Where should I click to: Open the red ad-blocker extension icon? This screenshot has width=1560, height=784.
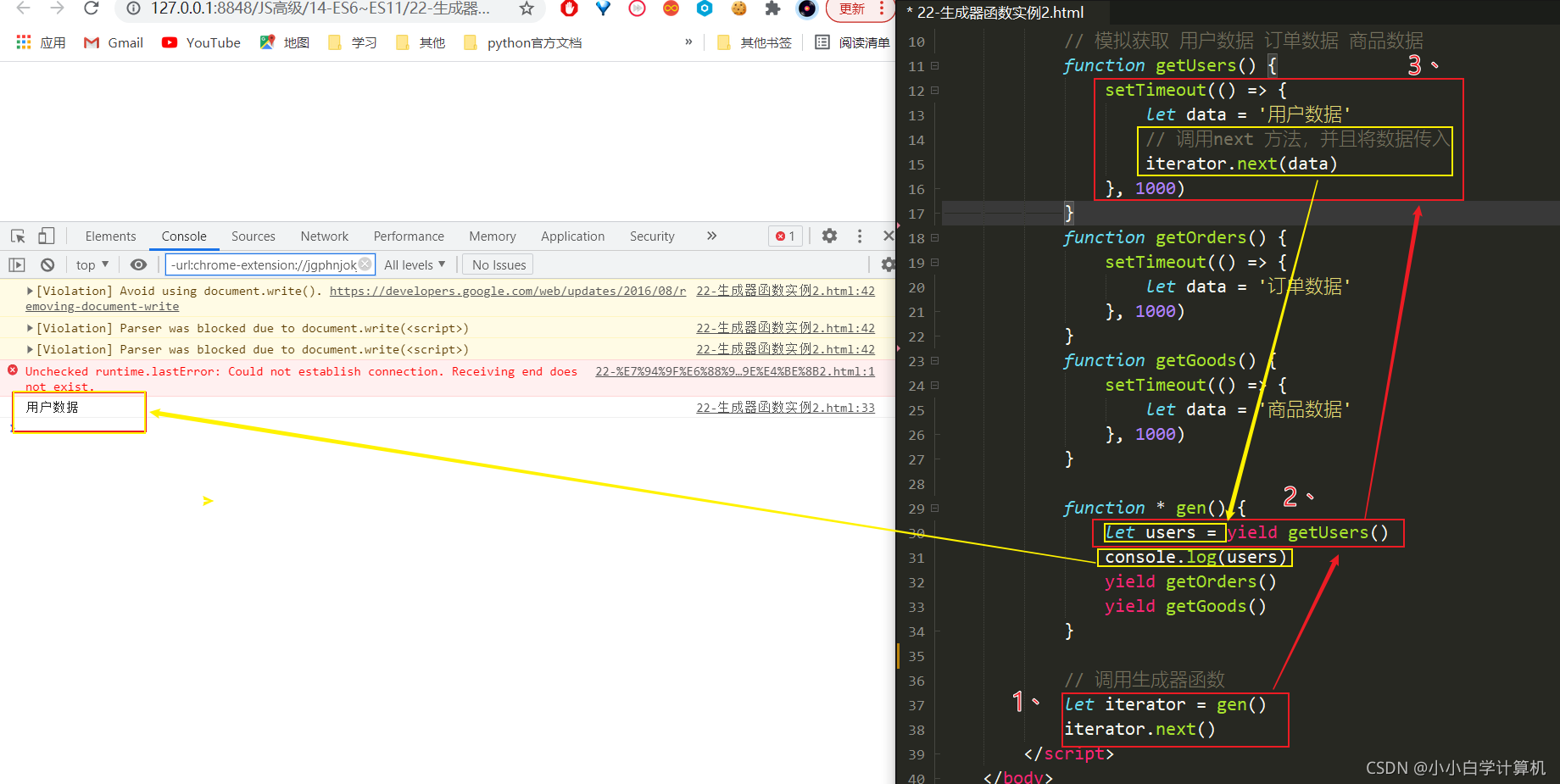click(570, 8)
